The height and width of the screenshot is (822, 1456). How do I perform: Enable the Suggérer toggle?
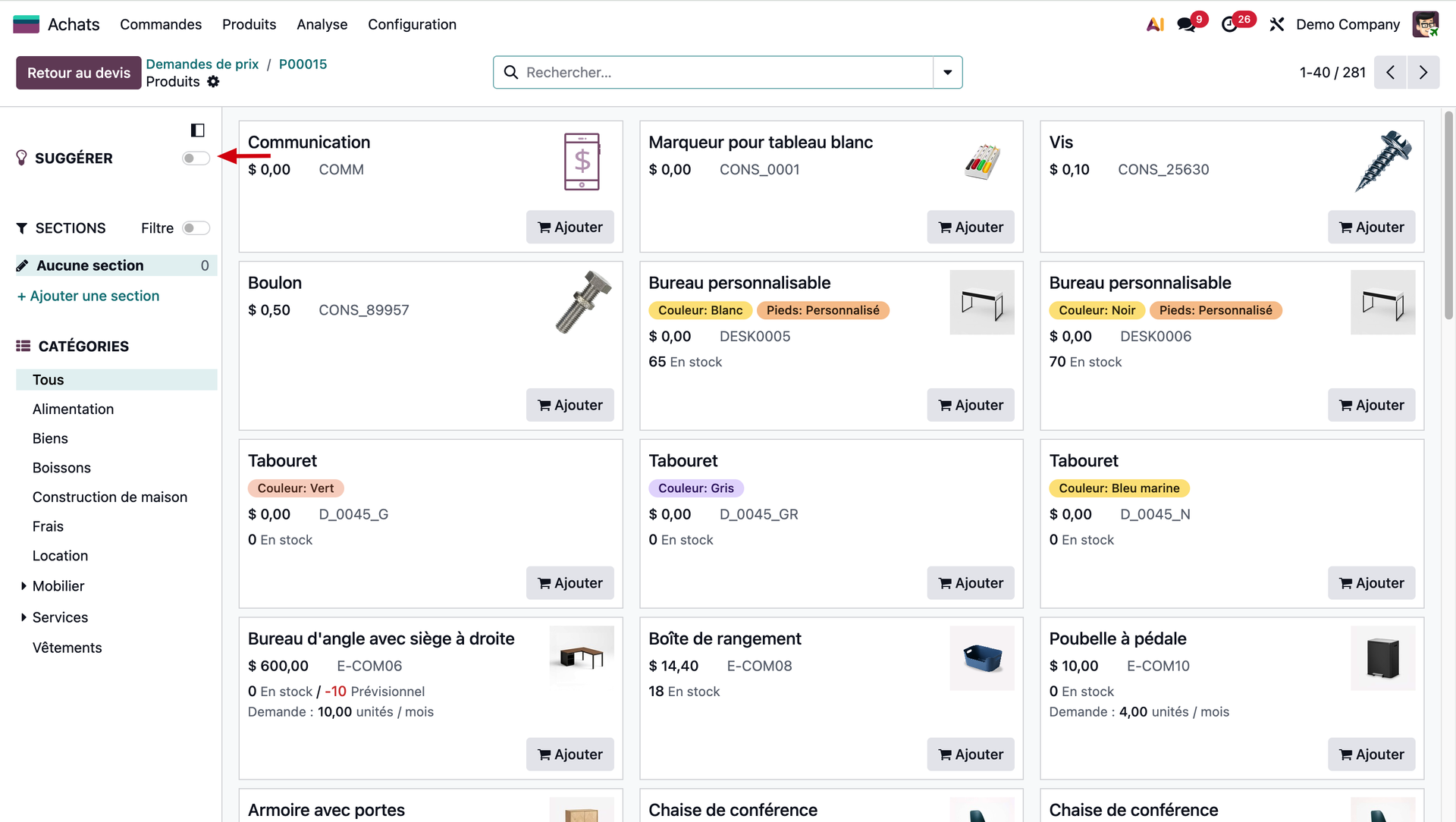point(196,158)
